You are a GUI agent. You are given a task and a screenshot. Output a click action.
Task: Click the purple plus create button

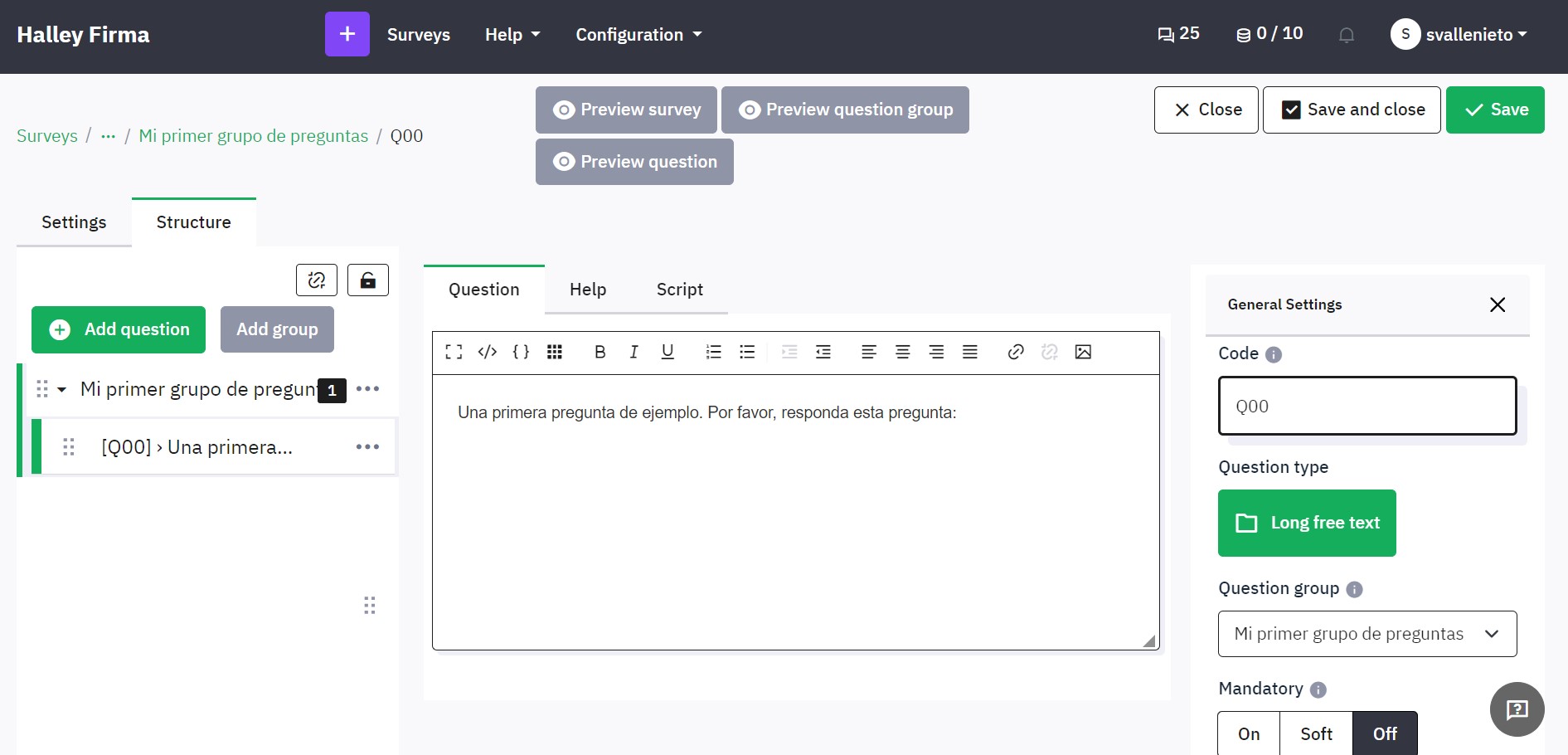tap(347, 34)
